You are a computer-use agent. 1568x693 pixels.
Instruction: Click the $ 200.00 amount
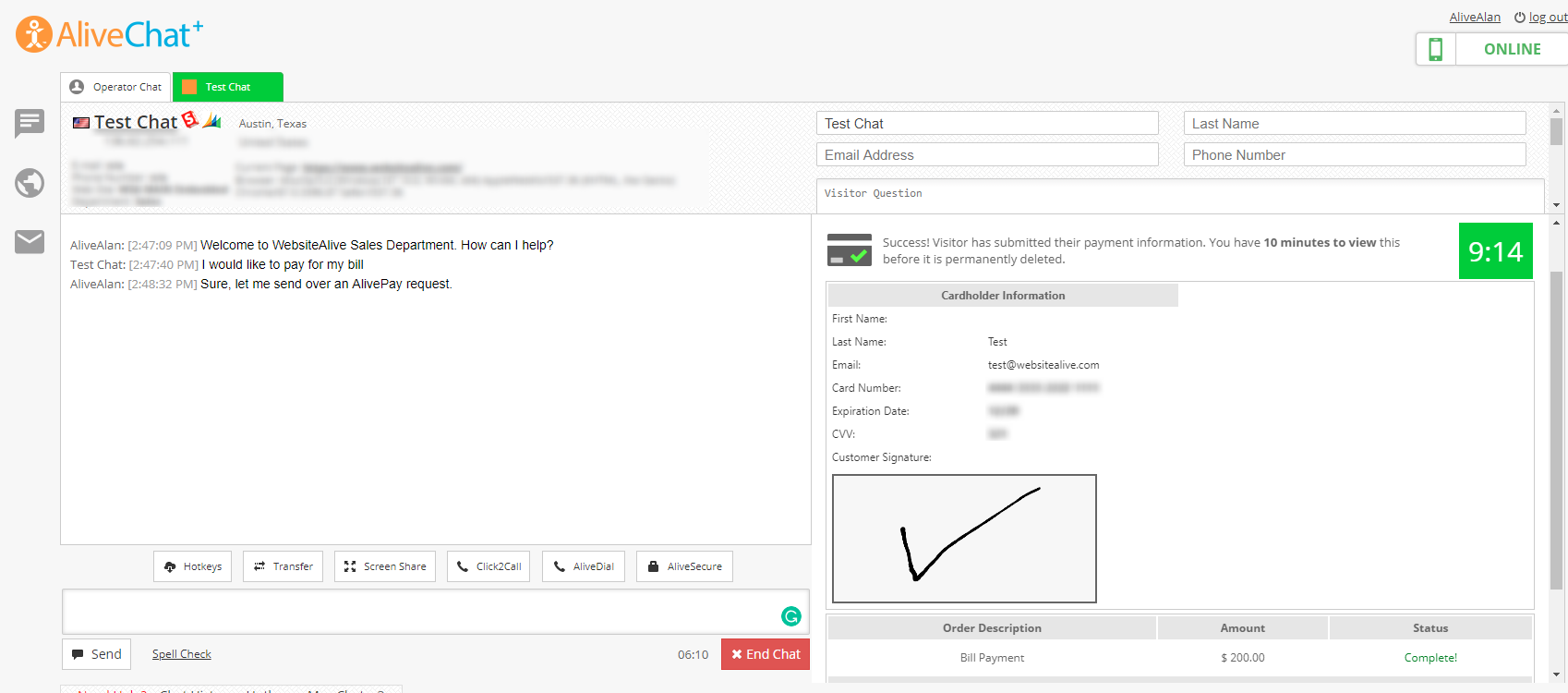coord(1243,658)
